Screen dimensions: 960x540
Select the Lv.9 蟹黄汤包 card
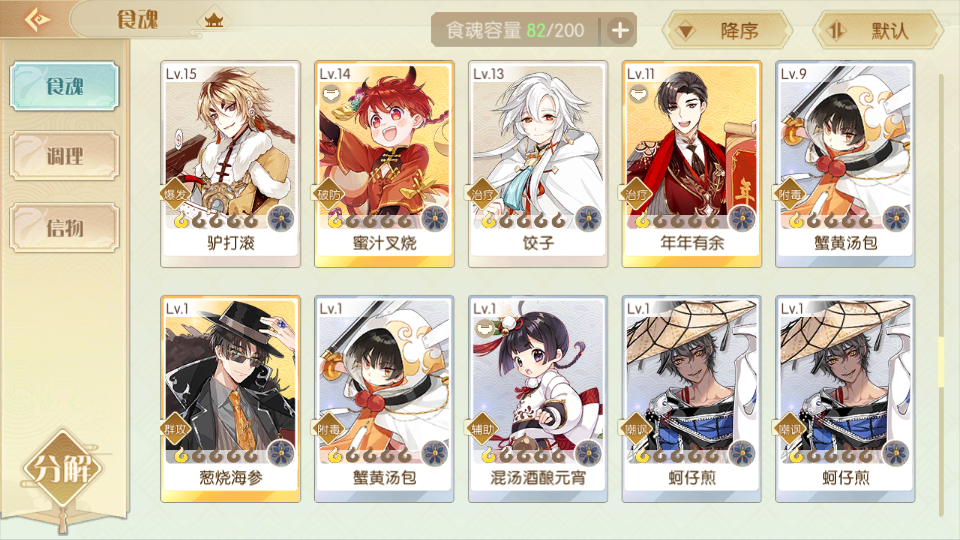click(x=845, y=164)
